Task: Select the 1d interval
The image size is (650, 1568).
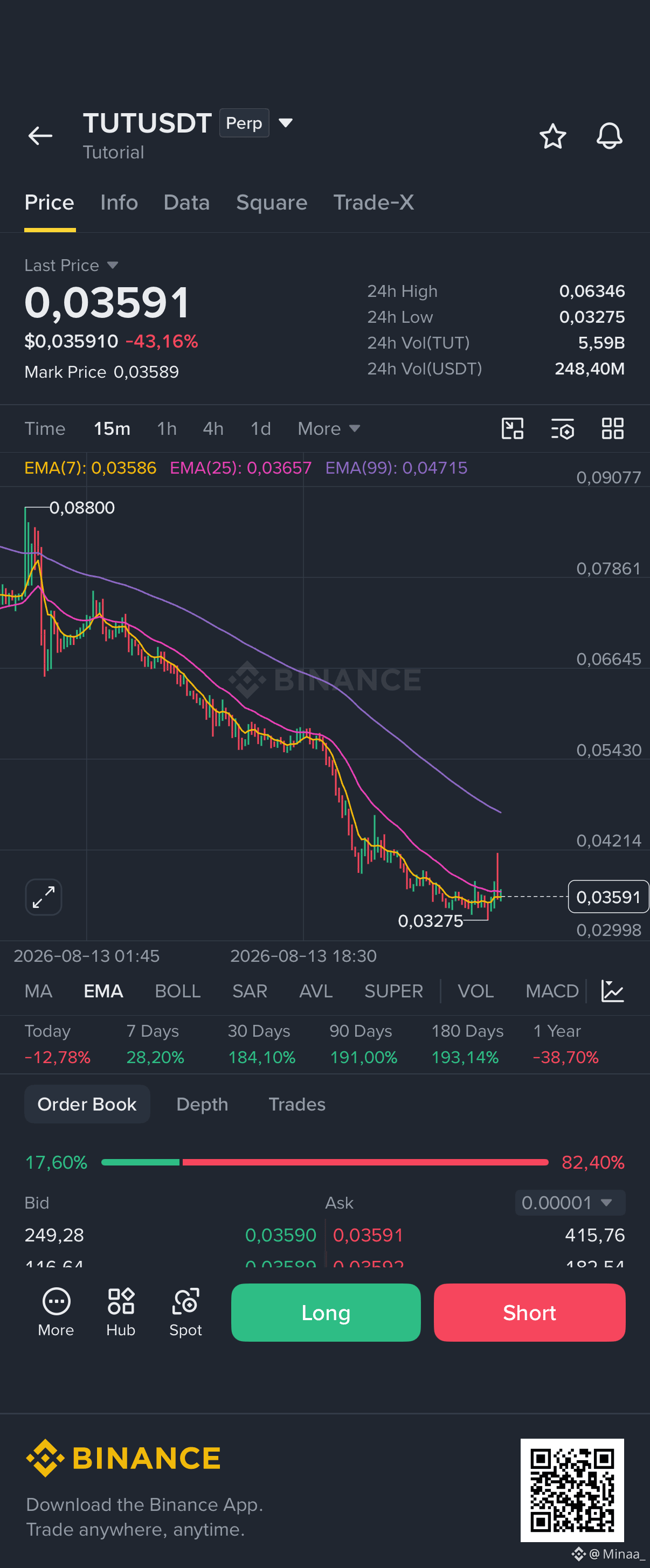Action: (x=260, y=428)
